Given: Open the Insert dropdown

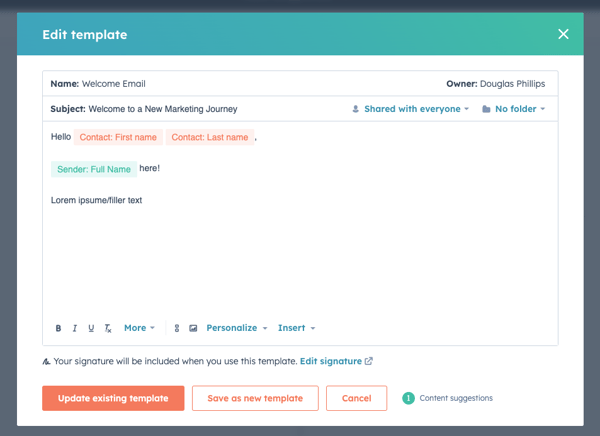Looking at the screenshot, I should coord(297,328).
